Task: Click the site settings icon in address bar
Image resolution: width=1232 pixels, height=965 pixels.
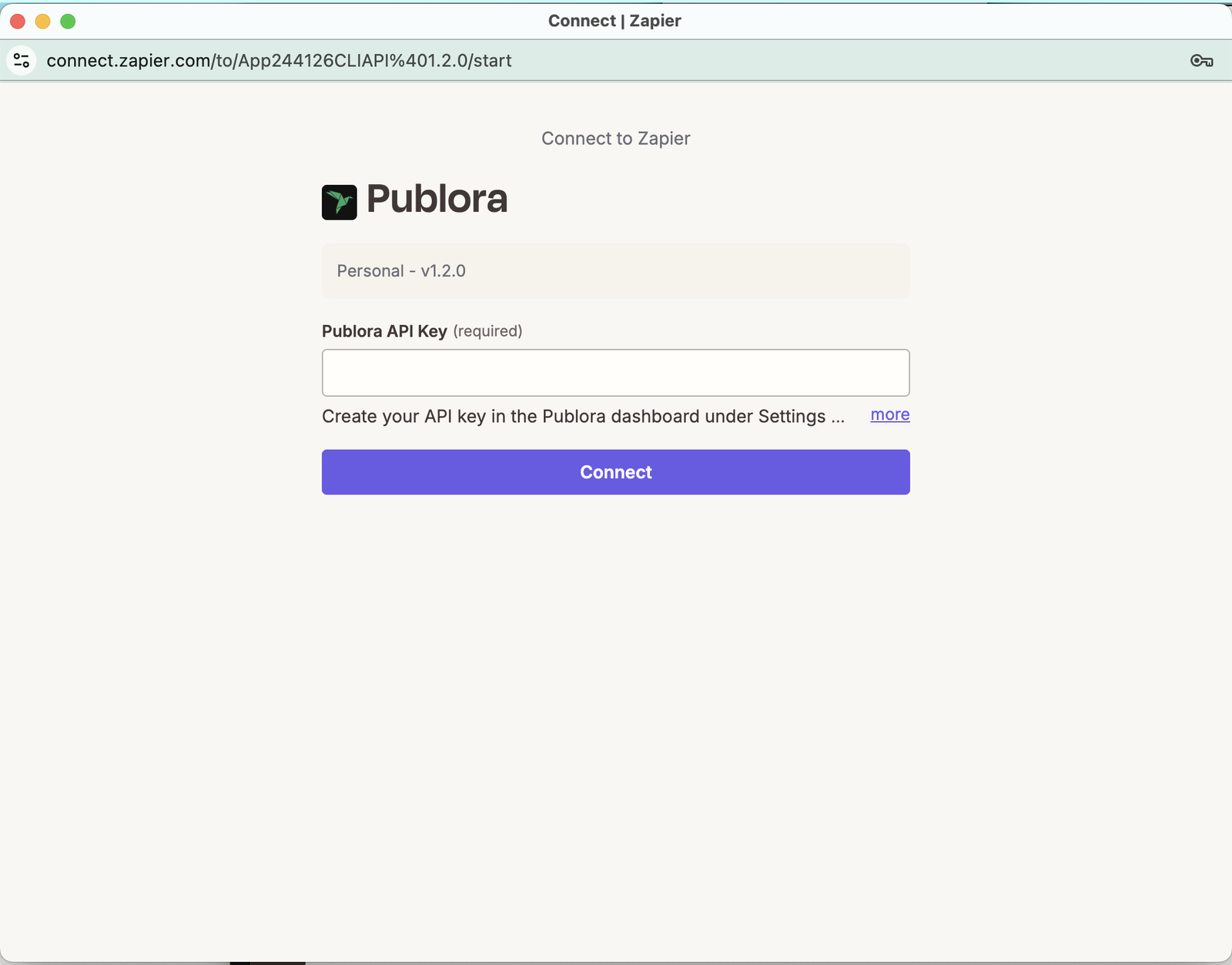Action: (x=22, y=60)
